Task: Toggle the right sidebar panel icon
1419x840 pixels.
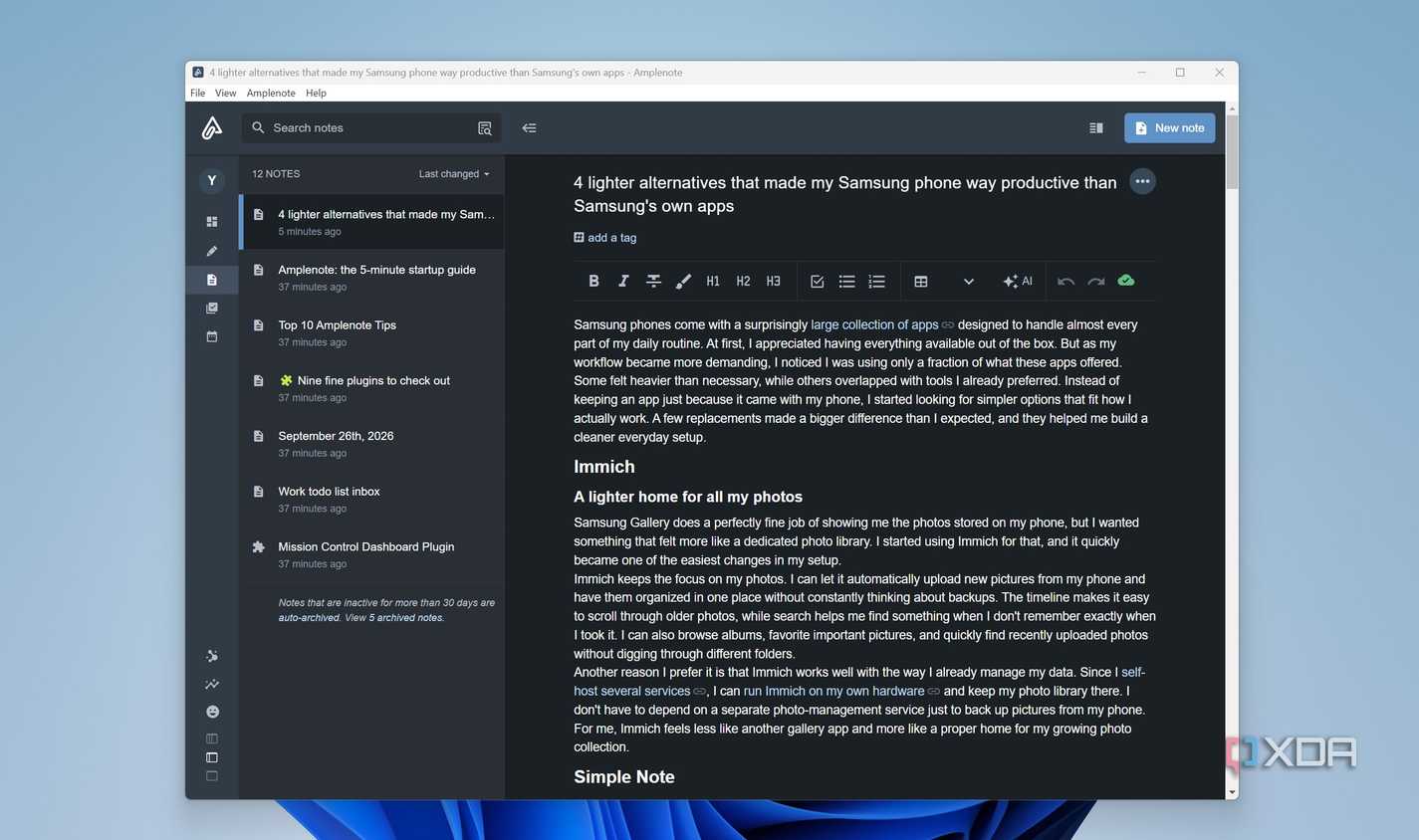Action: tap(1096, 128)
